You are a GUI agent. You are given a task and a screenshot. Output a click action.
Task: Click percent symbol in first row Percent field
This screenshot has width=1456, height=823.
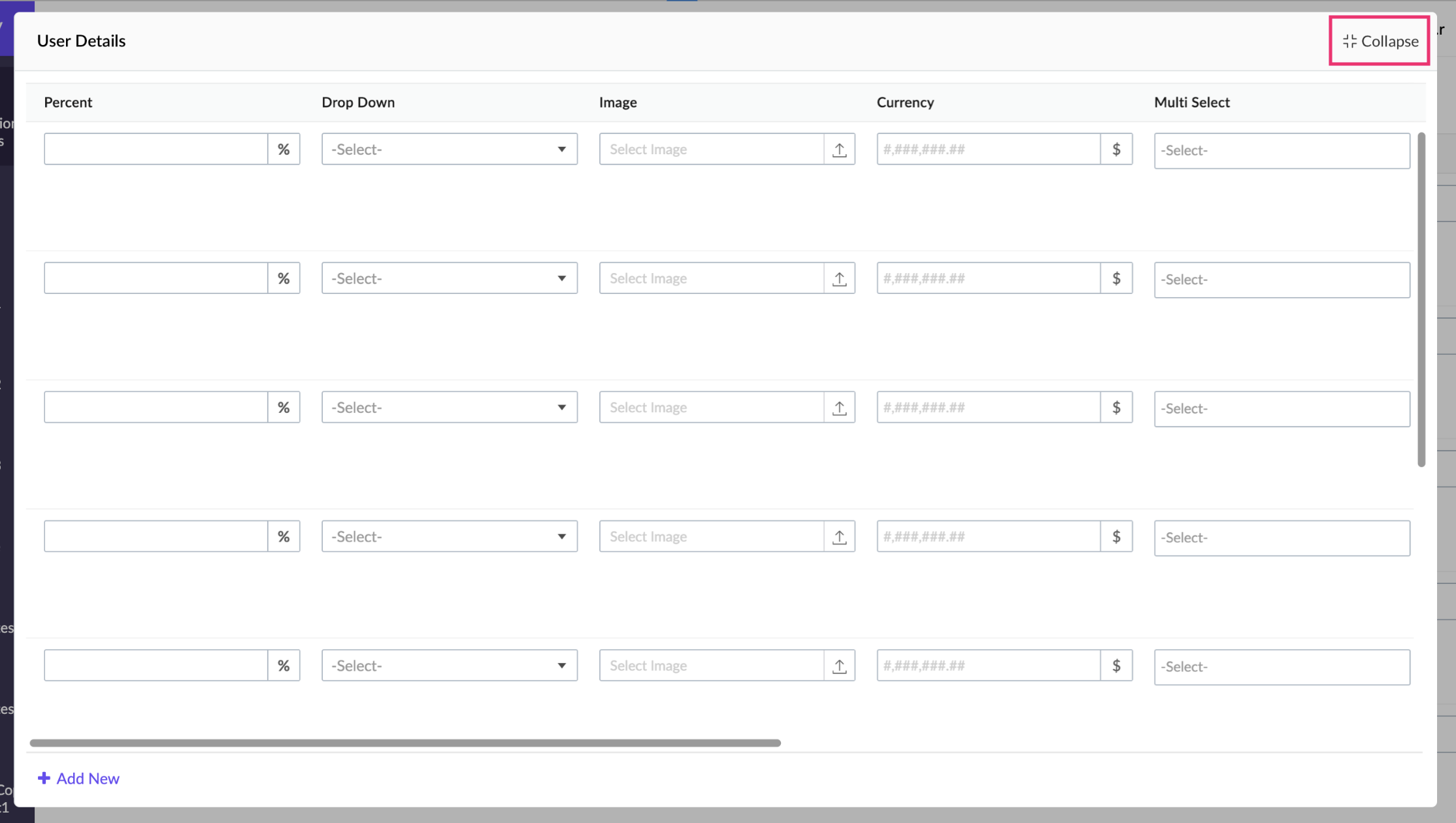point(284,150)
